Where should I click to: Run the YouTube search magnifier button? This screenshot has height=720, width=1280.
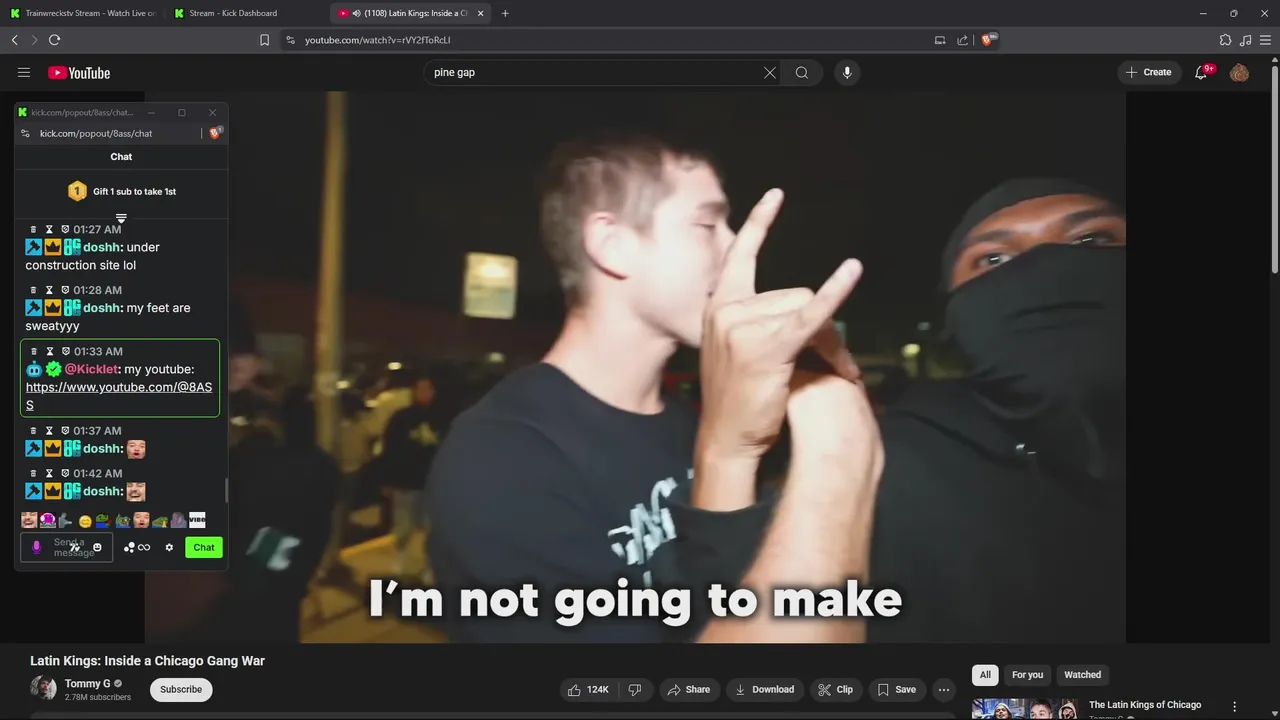pyautogui.click(x=802, y=72)
